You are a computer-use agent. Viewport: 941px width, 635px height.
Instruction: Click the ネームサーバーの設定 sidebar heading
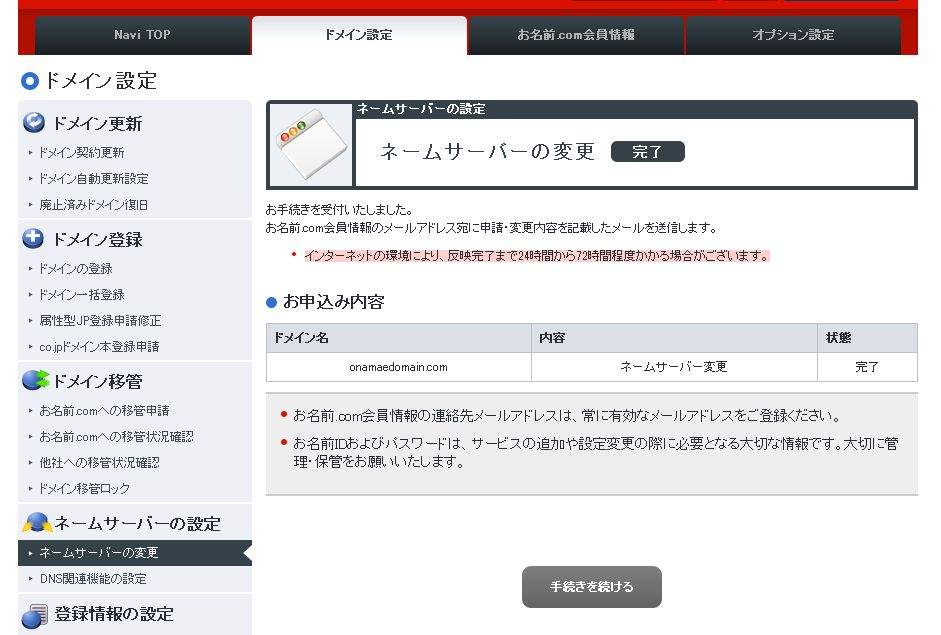137,524
